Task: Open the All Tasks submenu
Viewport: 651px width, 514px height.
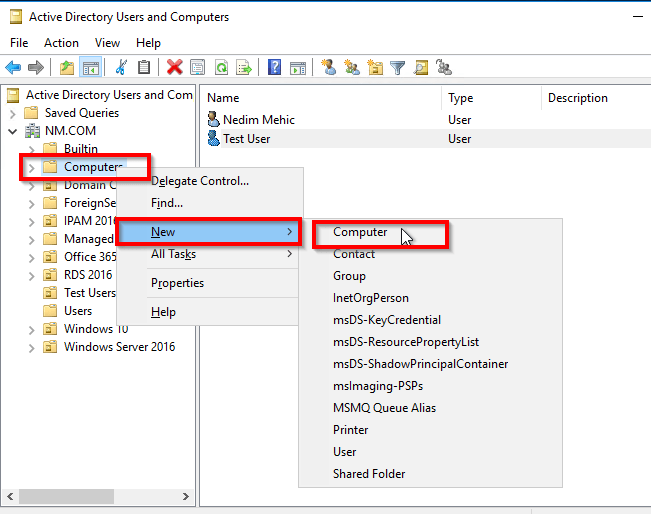Action: [x=210, y=254]
